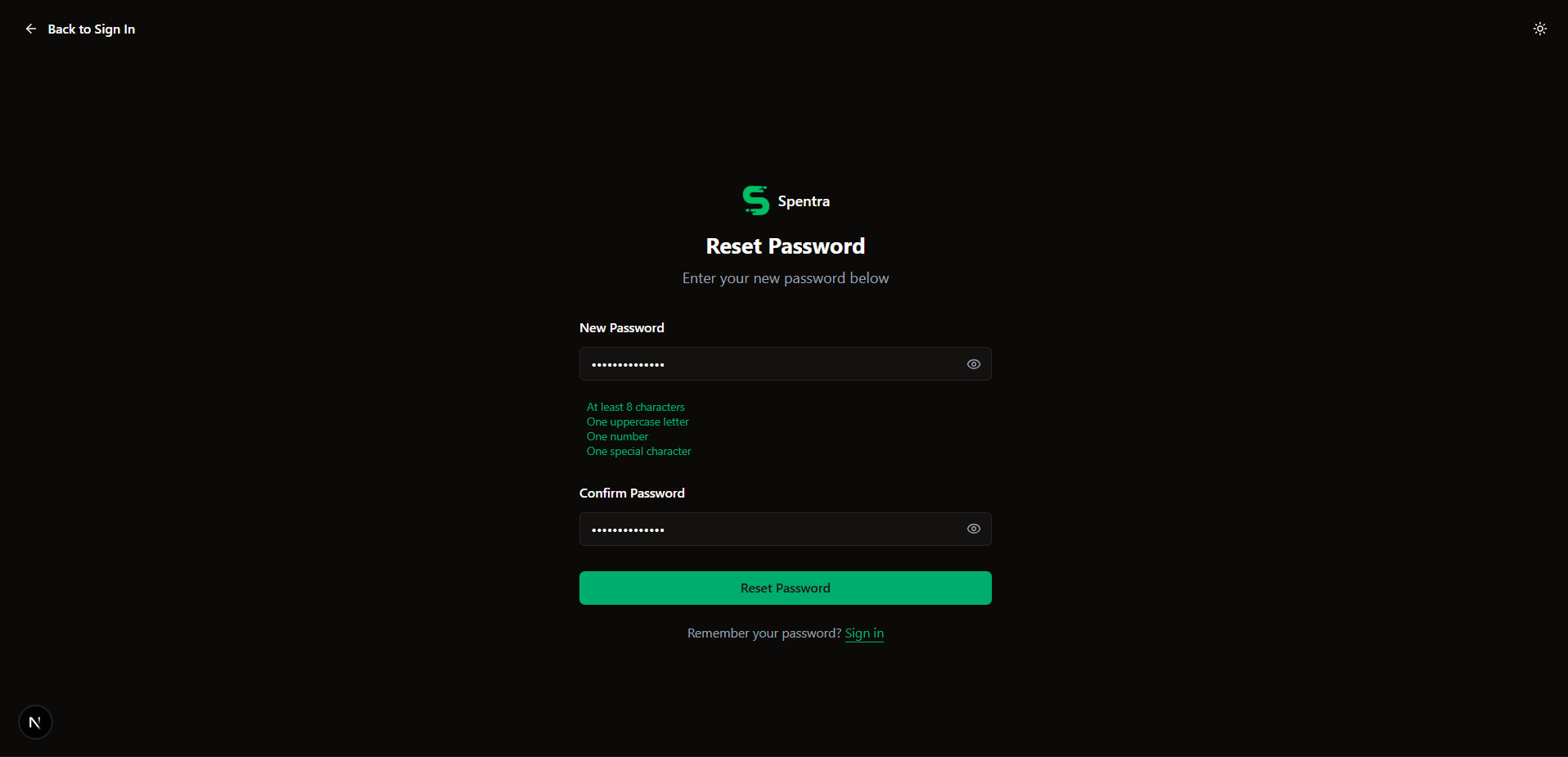The height and width of the screenshot is (757, 1568).
Task: Click the Sign in link
Action: click(864, 633)
